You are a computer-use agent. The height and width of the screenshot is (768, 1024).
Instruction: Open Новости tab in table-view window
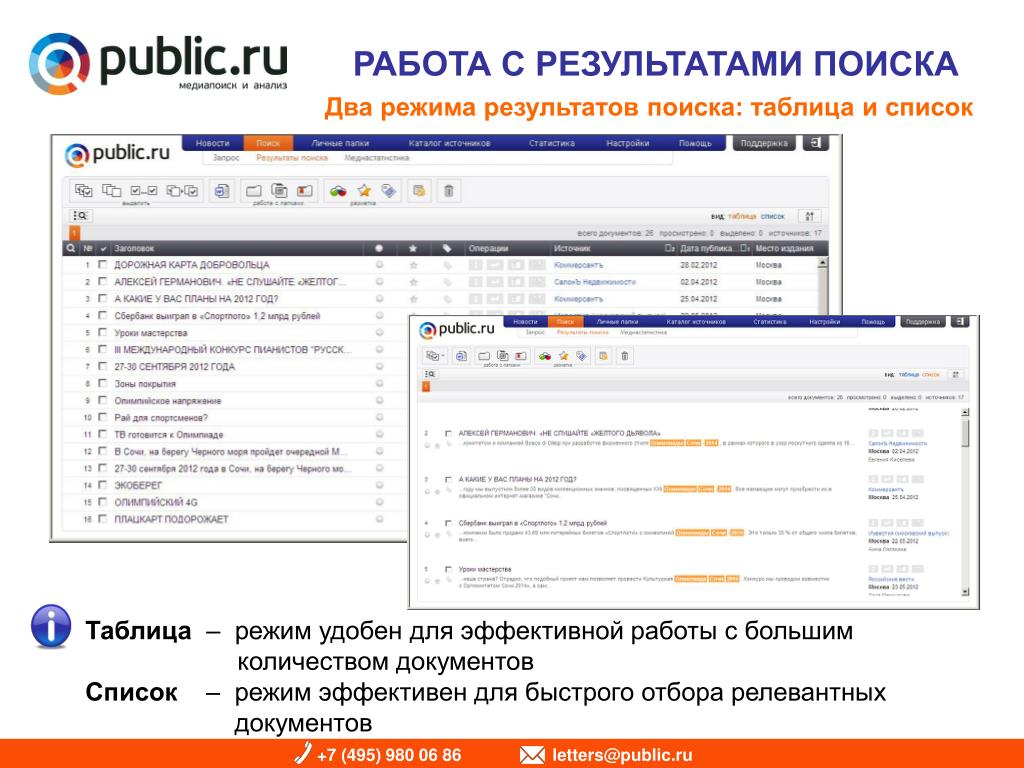click(x=213, y=142)
